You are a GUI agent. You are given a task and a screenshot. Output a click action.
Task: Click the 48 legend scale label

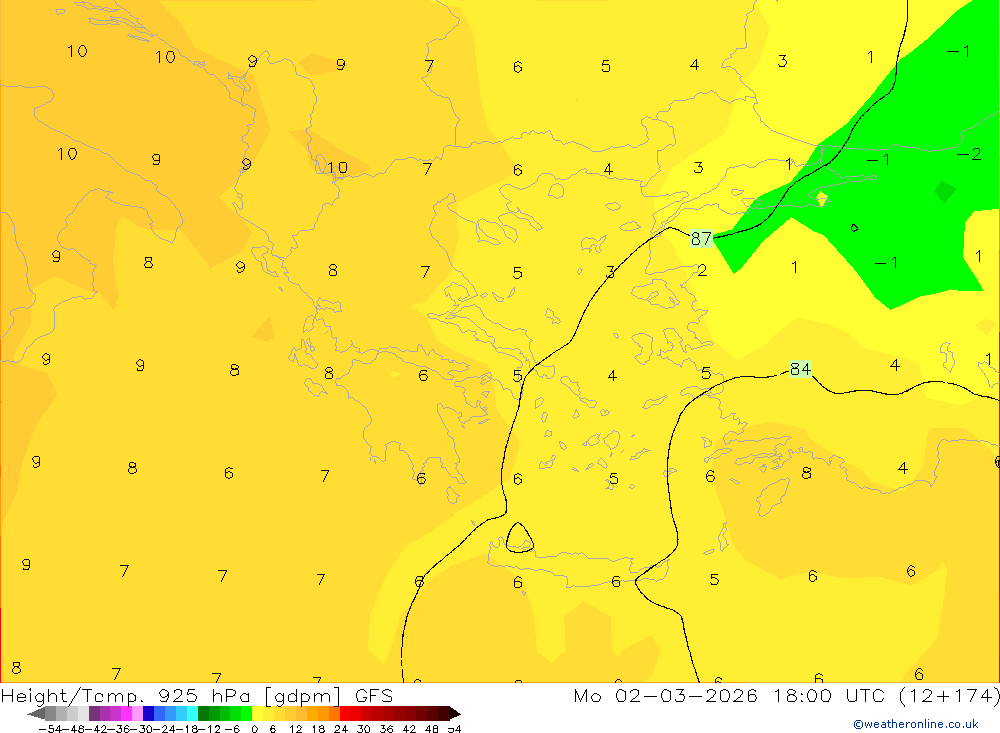click(432, 729)
